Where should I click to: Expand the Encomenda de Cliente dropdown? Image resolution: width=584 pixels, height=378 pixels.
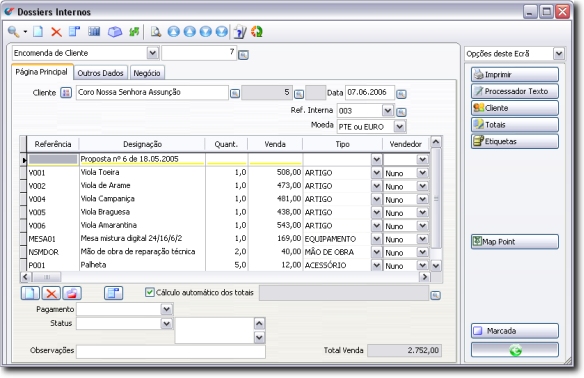pyautogui.click(x=152, y=53)
